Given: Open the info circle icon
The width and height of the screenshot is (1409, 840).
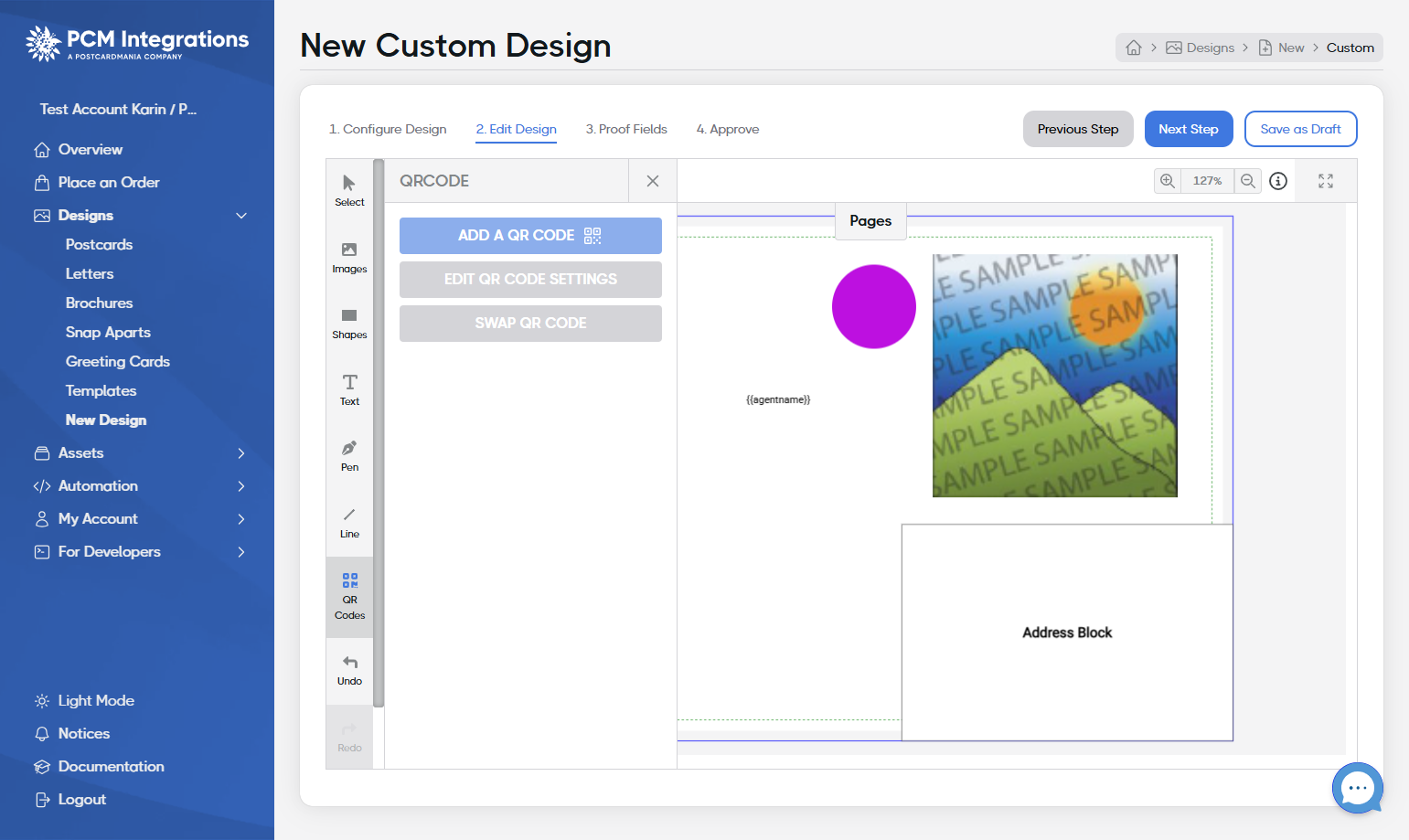Looking at the screenshot, I should tap(1278, 181).
